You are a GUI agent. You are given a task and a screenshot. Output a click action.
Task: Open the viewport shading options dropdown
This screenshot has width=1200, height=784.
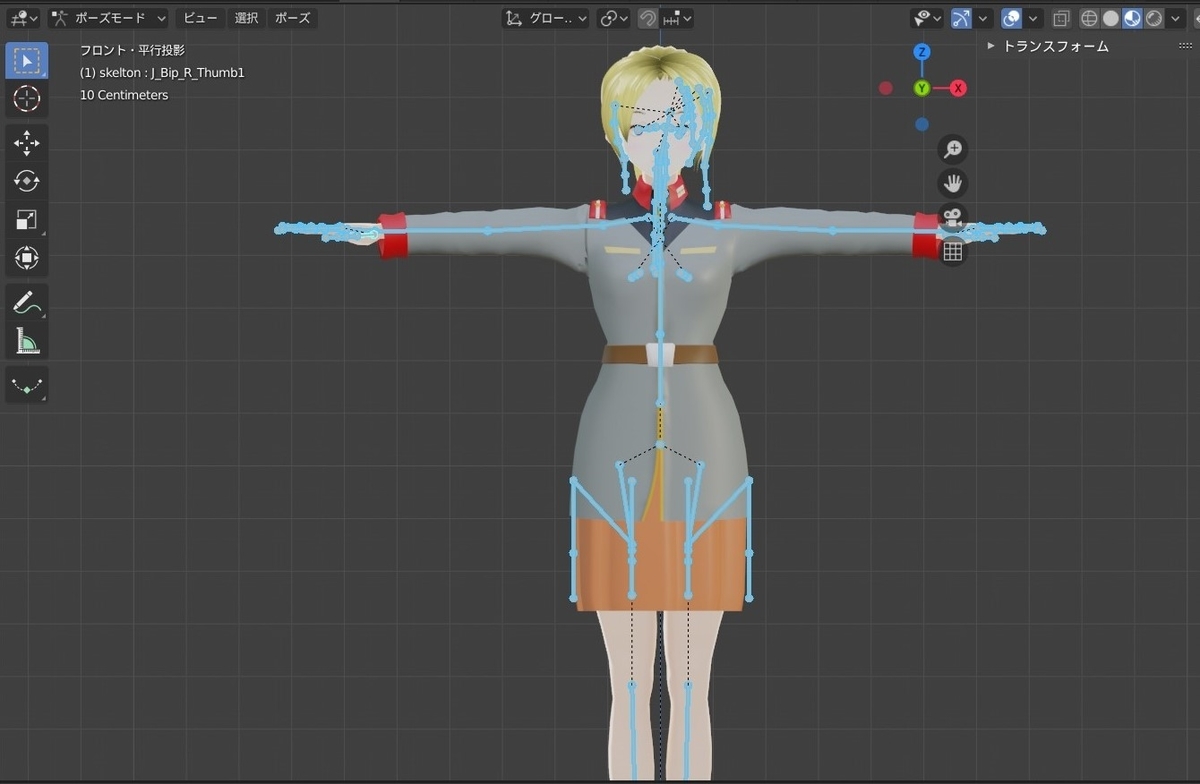click(1178, 18)
